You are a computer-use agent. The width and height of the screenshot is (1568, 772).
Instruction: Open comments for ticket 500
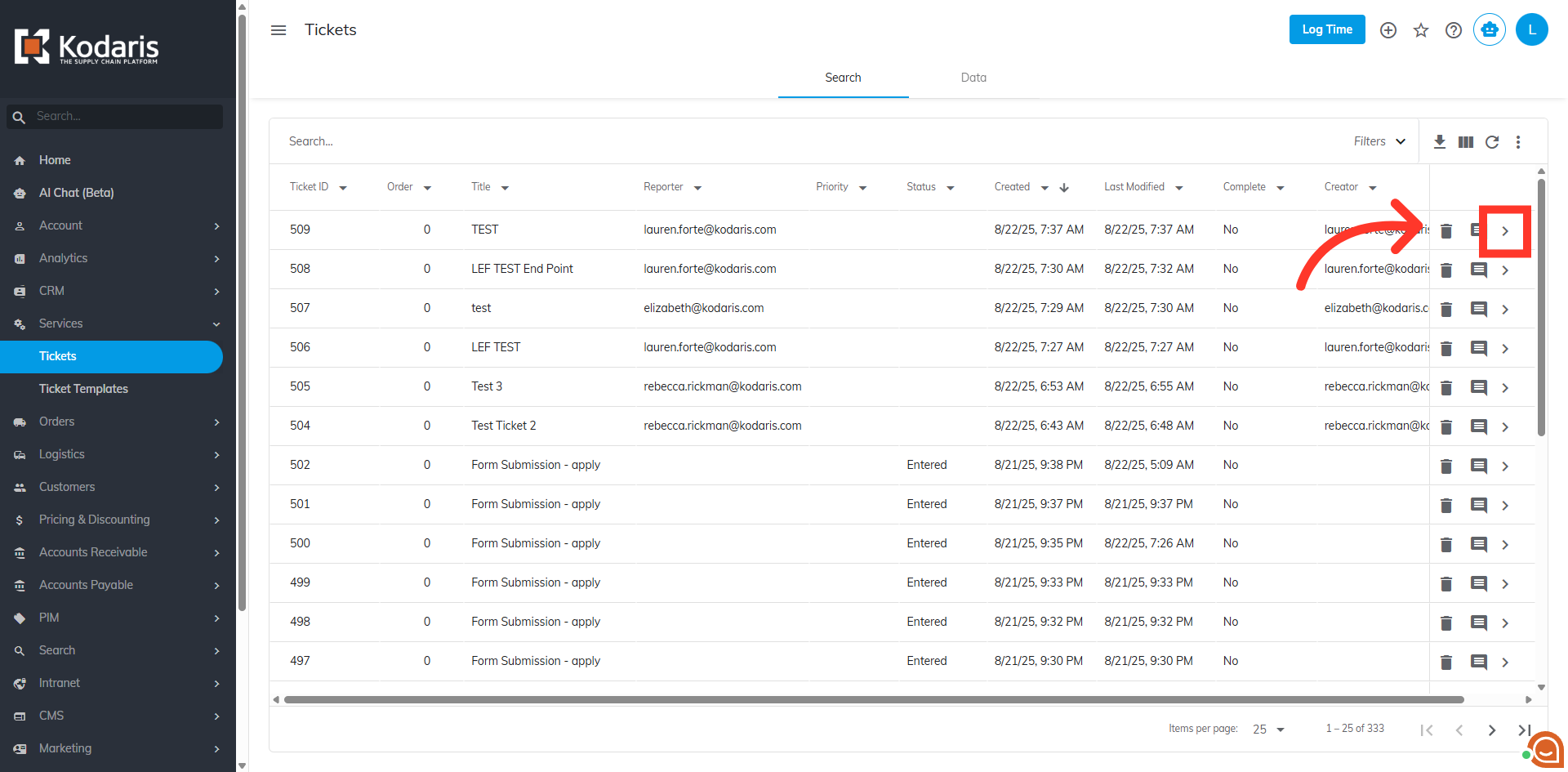(1479, 544)
